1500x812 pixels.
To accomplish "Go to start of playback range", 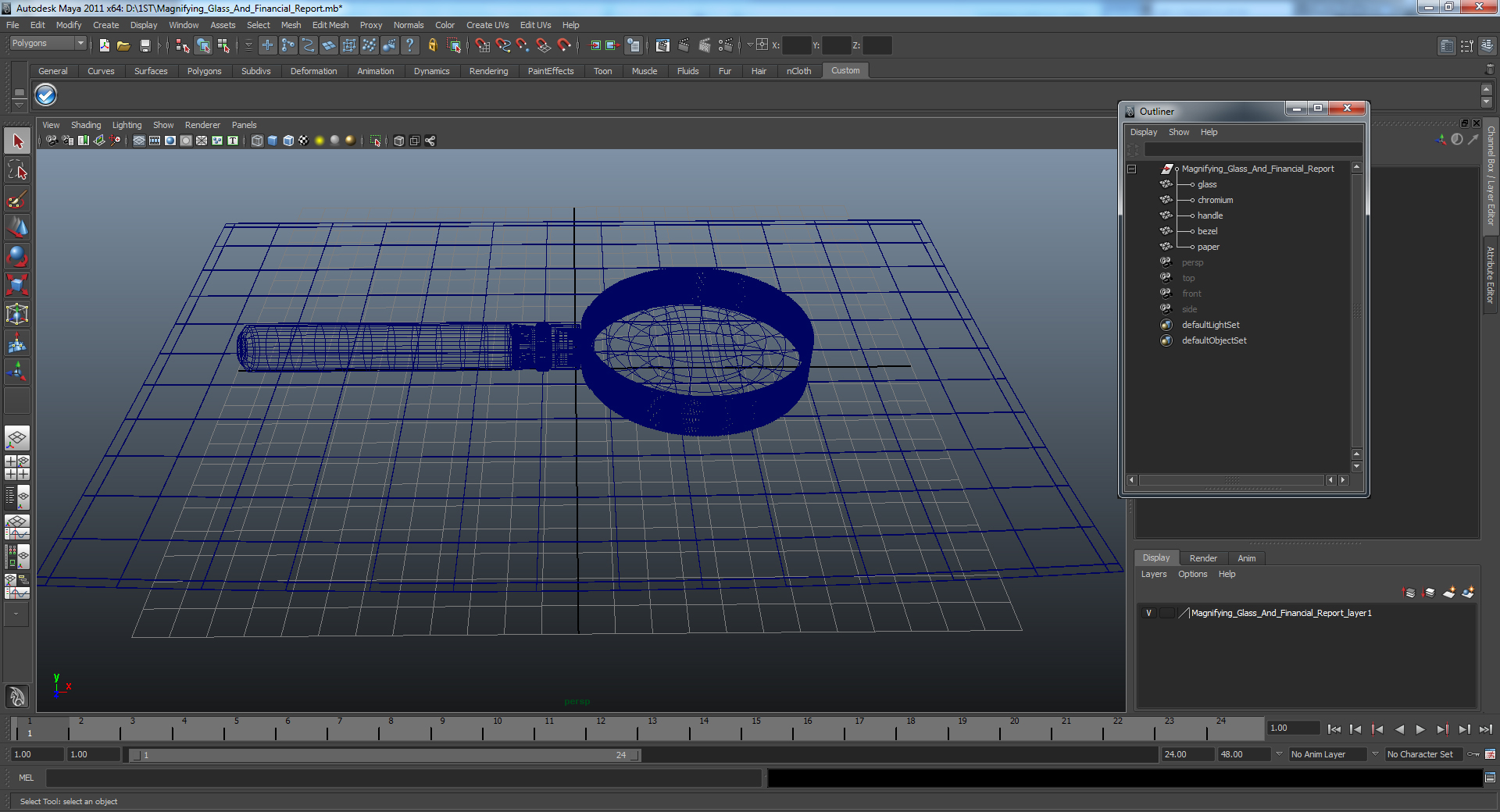I will (x=1334, y=729).
